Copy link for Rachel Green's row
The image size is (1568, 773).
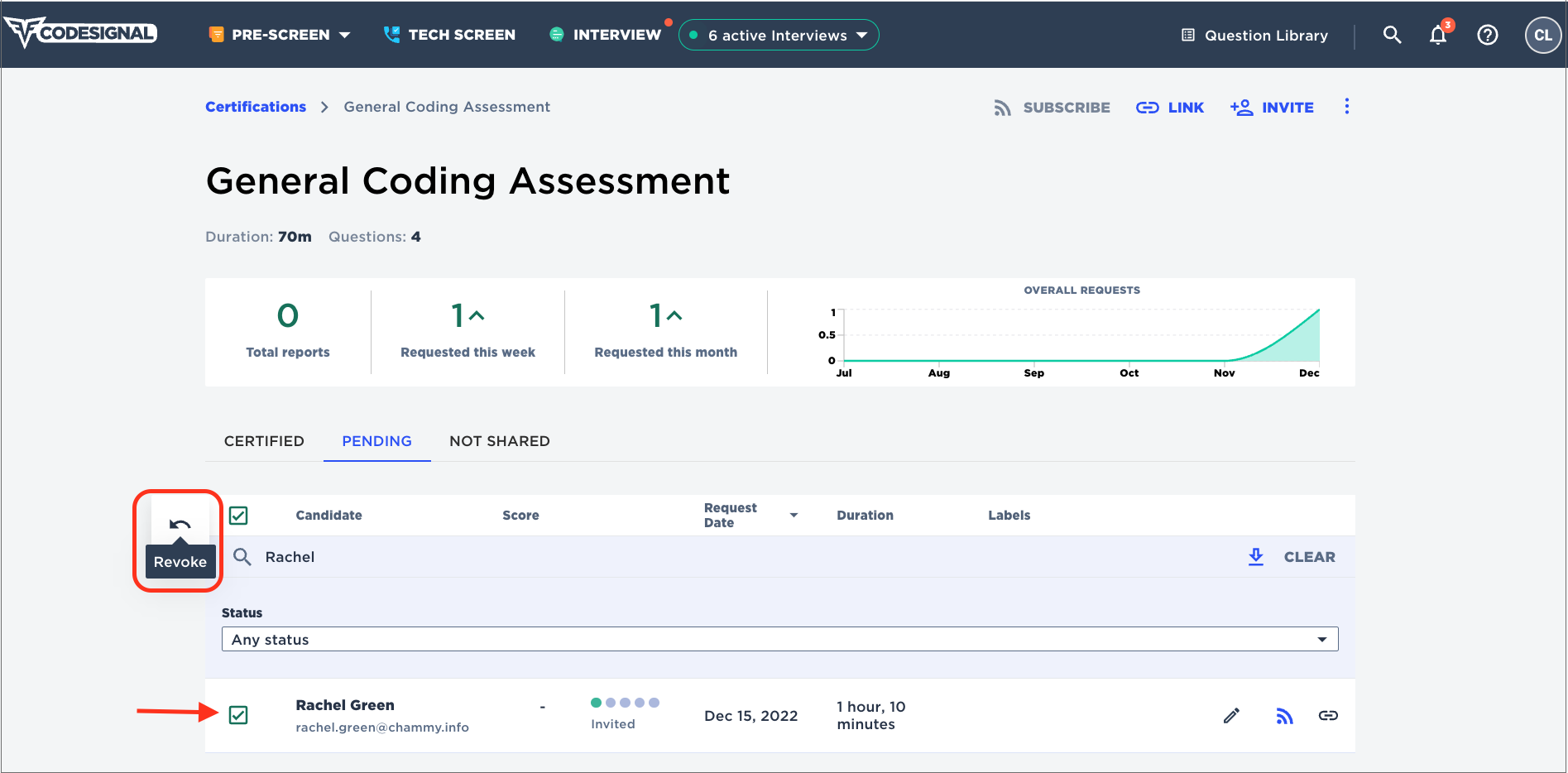1328,716
